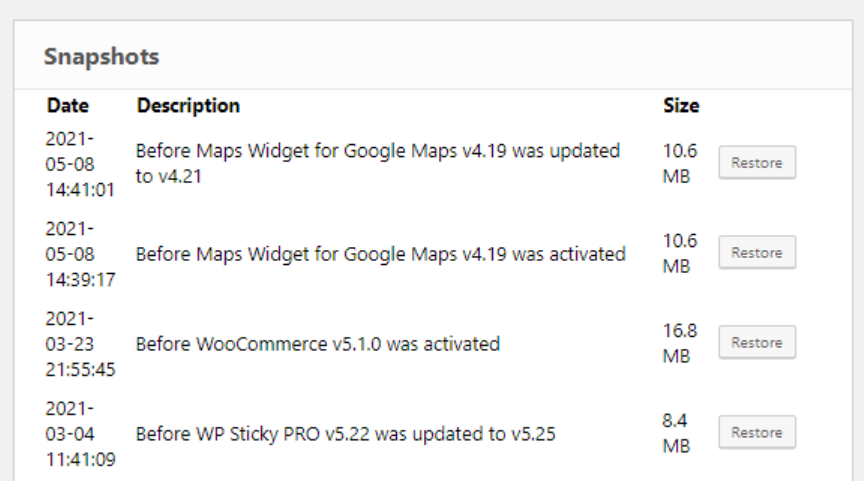864x481 pixels.
Task: Restore the Maps Widget v4.19 activated snapshot
Action: tap(757, 253)
